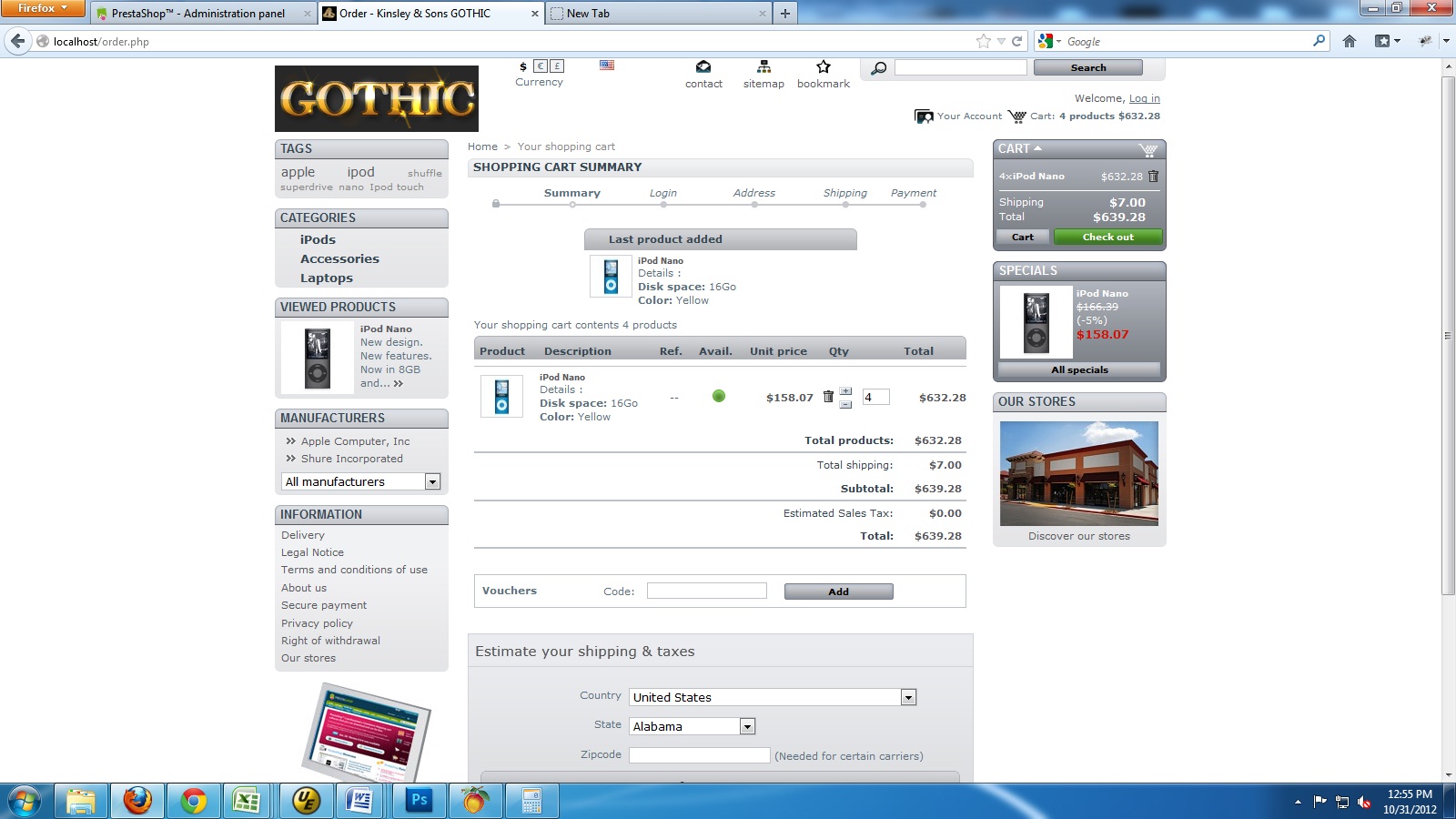Click the GOTHIC logo
Screen dimensions: 1456x819
377,98
